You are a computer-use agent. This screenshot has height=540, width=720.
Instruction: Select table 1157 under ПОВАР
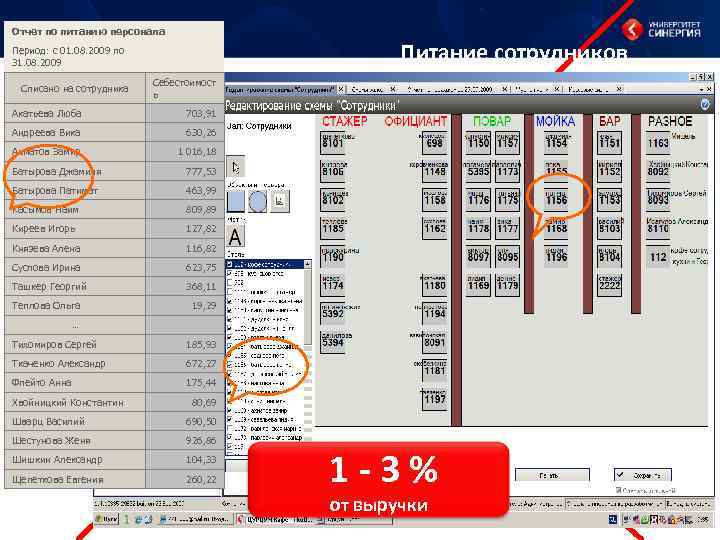[x=507, y=143]
